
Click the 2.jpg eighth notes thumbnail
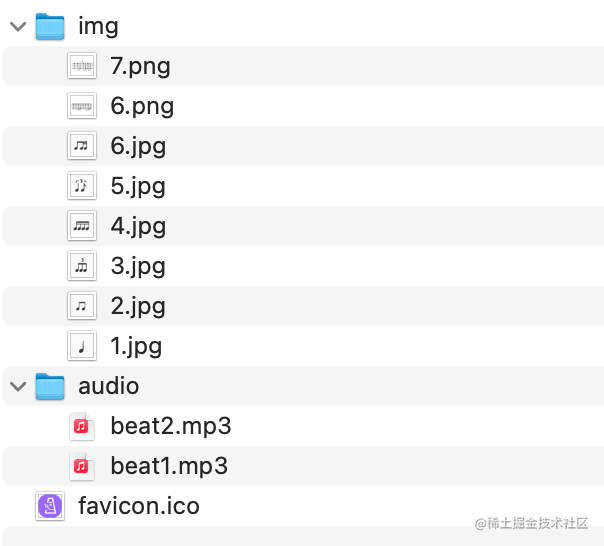82,306
